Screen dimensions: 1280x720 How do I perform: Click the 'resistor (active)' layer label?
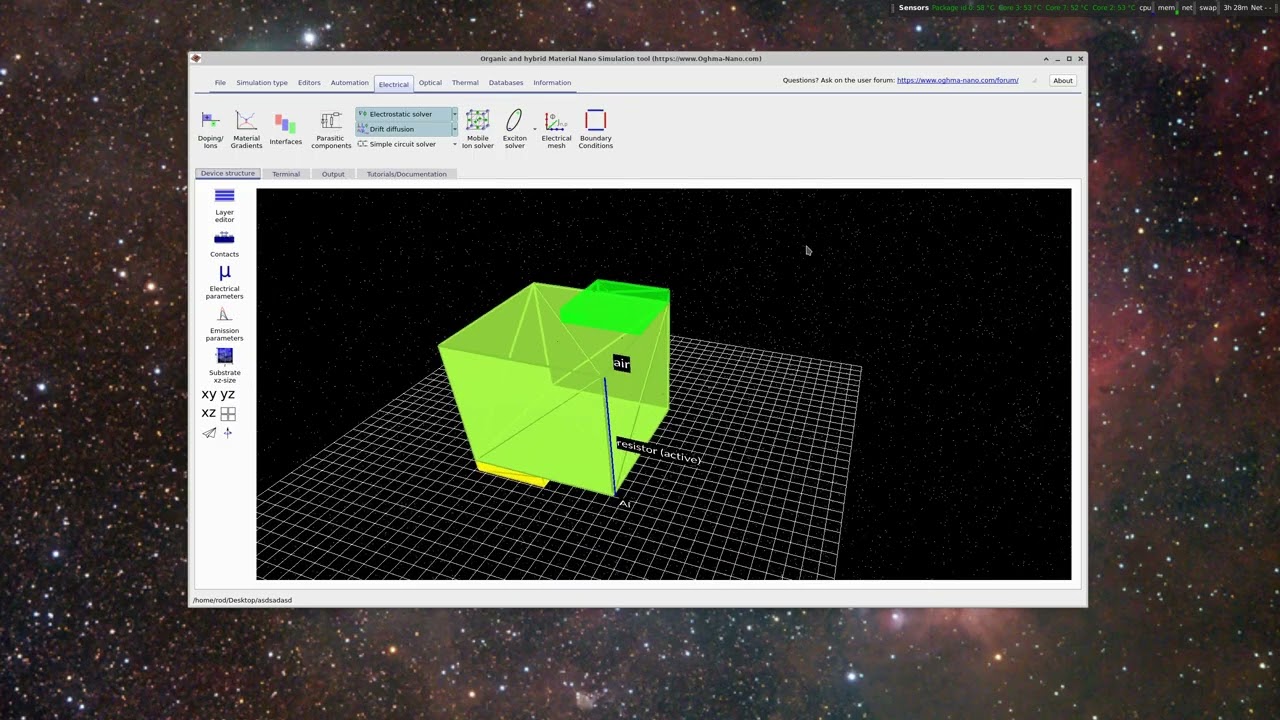(x=659, y=451)
